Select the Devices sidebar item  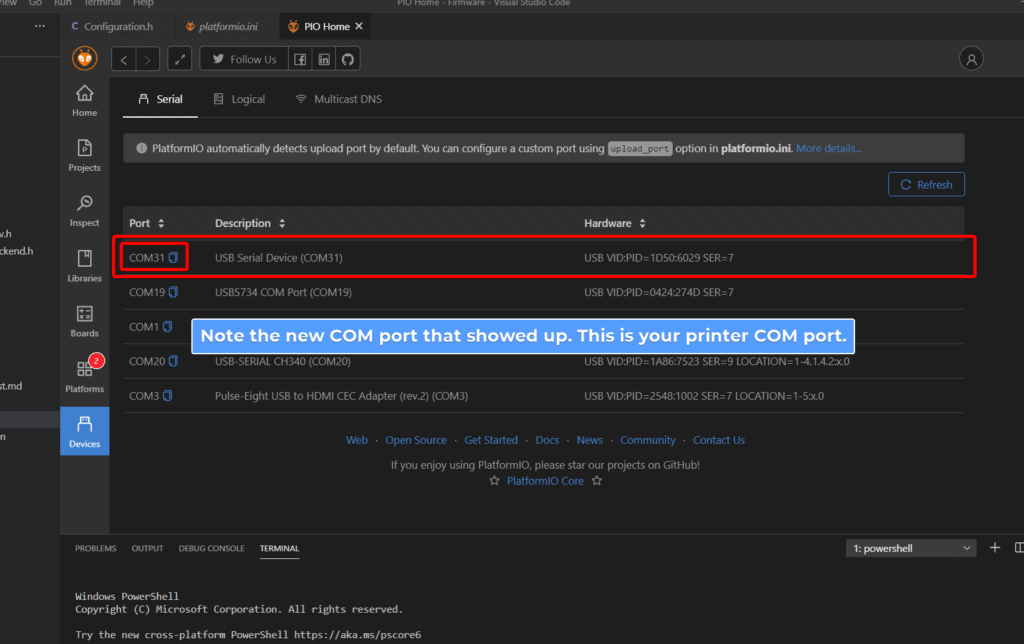[84, 431]
